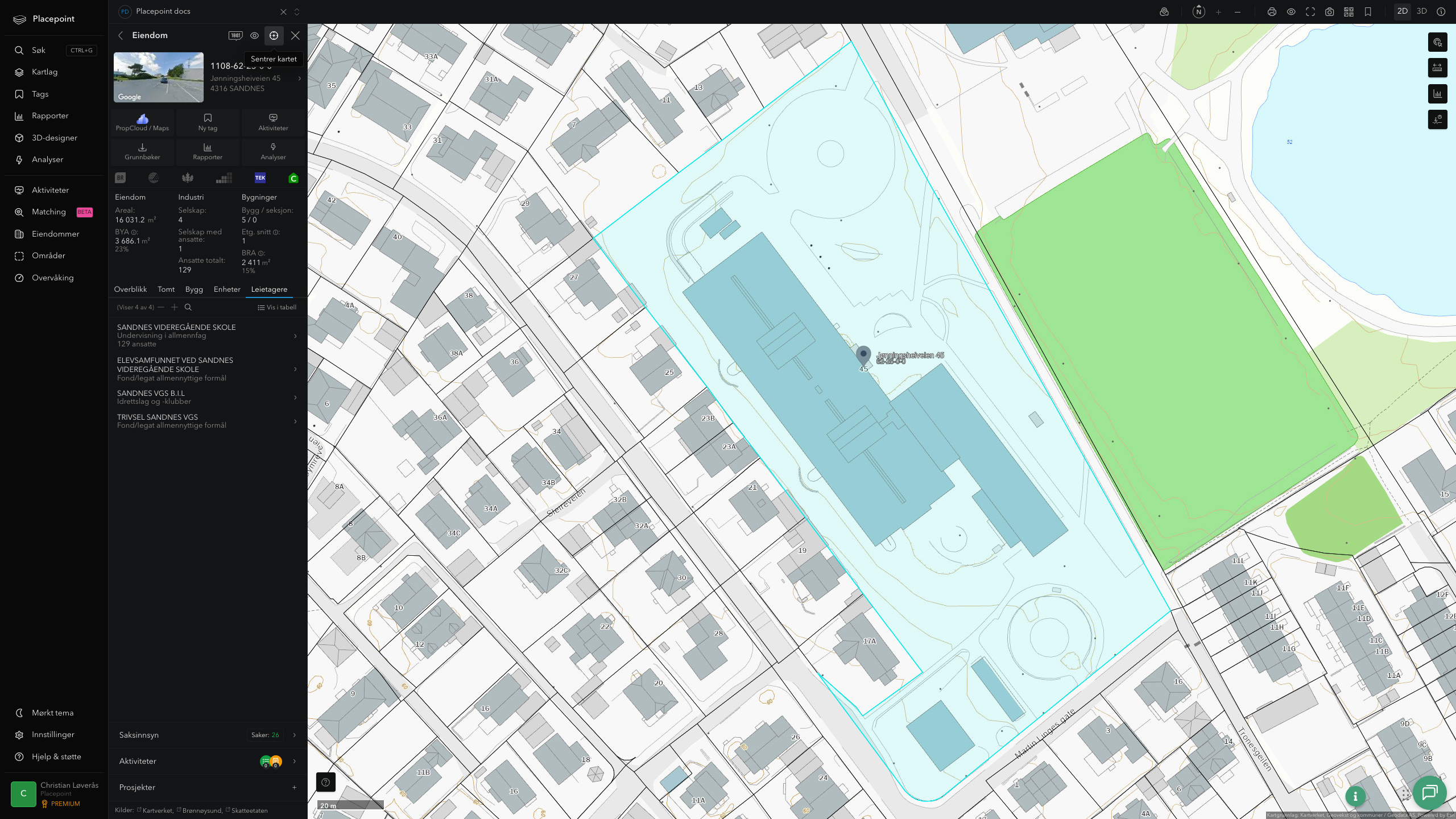Activate the map select tool
The height and width of the screenshot is (819, 1456).
coord(1438,42)
